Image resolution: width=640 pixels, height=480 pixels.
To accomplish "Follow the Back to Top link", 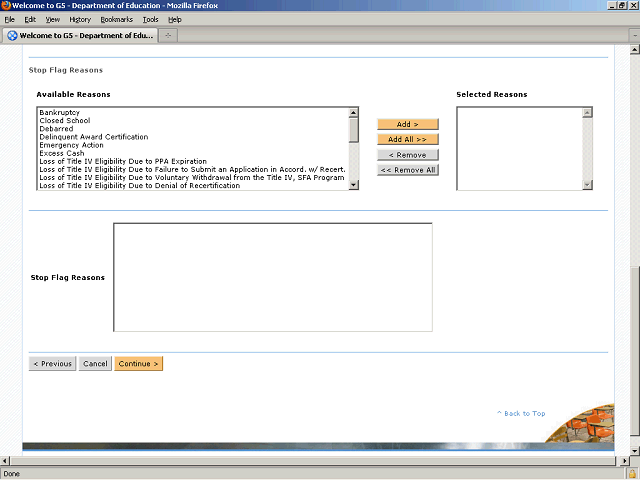I will pos(521,413).
